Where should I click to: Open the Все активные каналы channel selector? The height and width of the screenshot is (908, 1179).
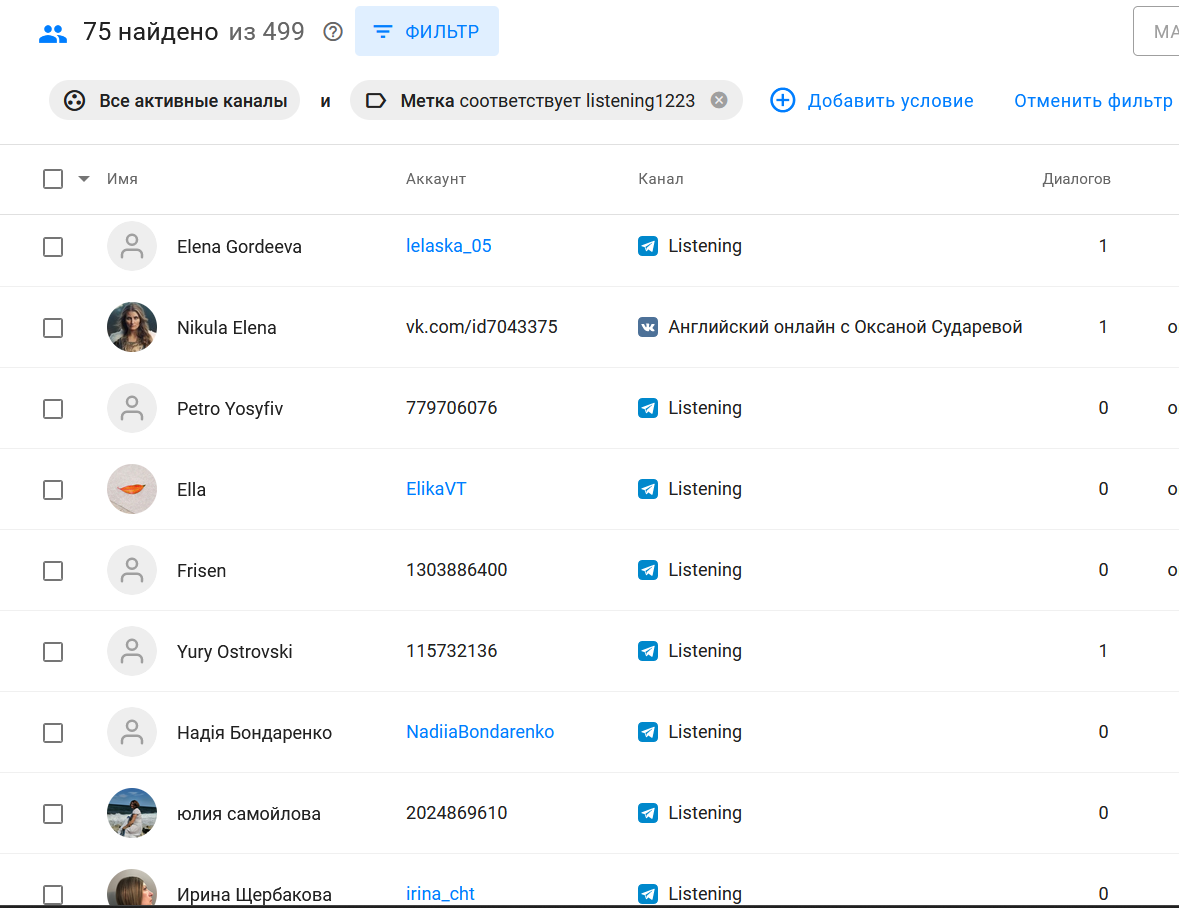pos(192,100)
